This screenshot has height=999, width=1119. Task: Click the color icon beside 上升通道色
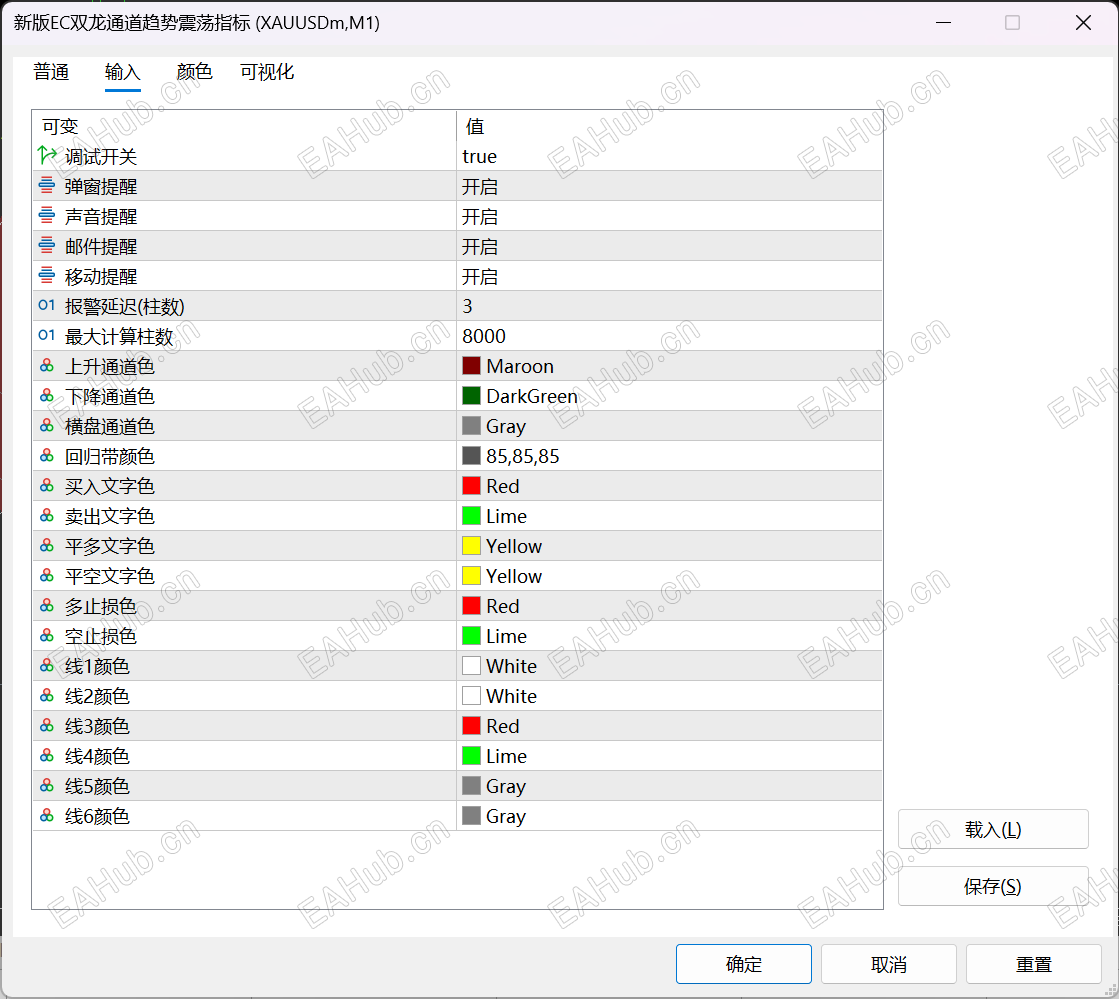(x=46, y=365)
